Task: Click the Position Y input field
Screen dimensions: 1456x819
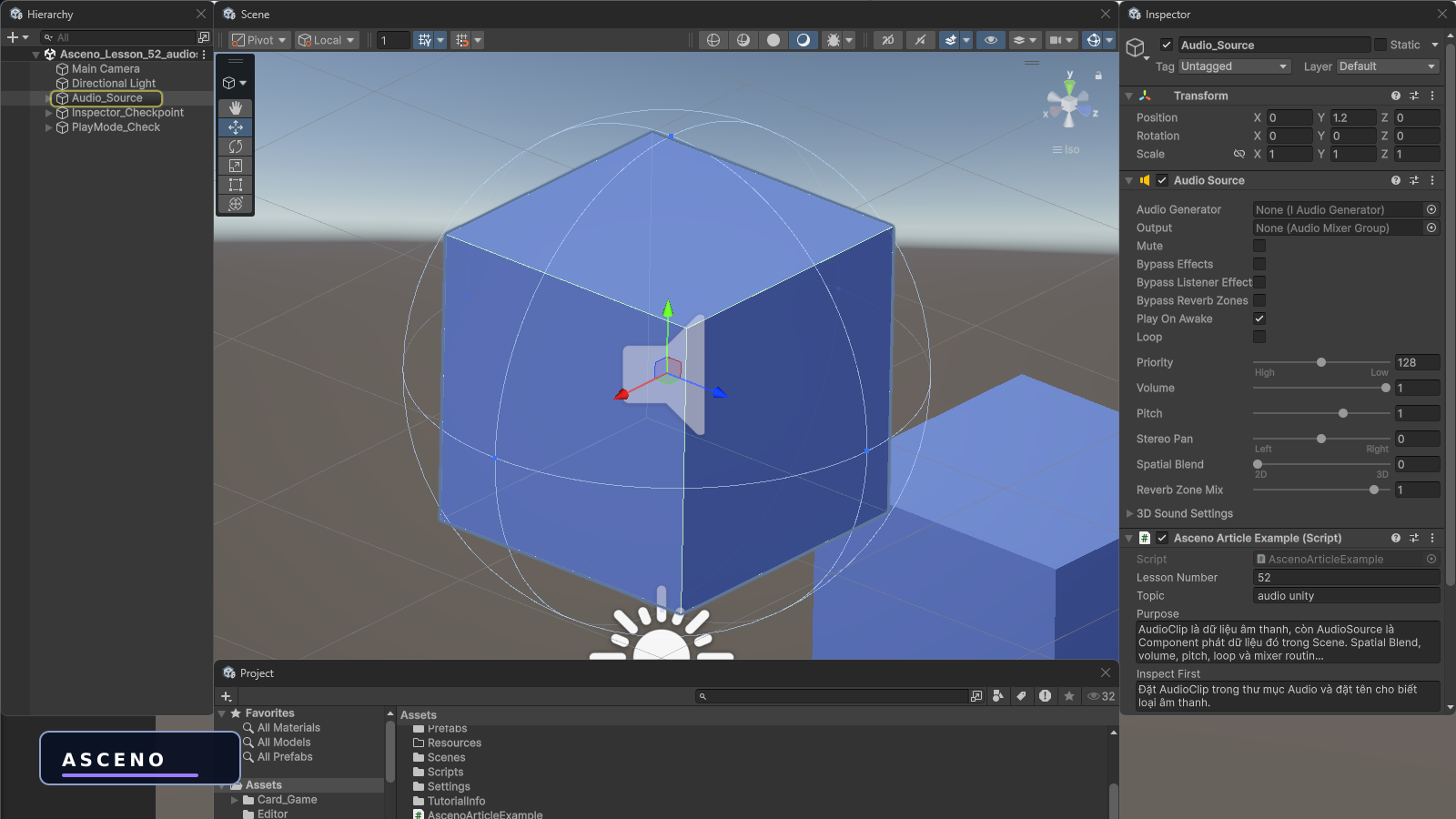Action: (1353, 117)
